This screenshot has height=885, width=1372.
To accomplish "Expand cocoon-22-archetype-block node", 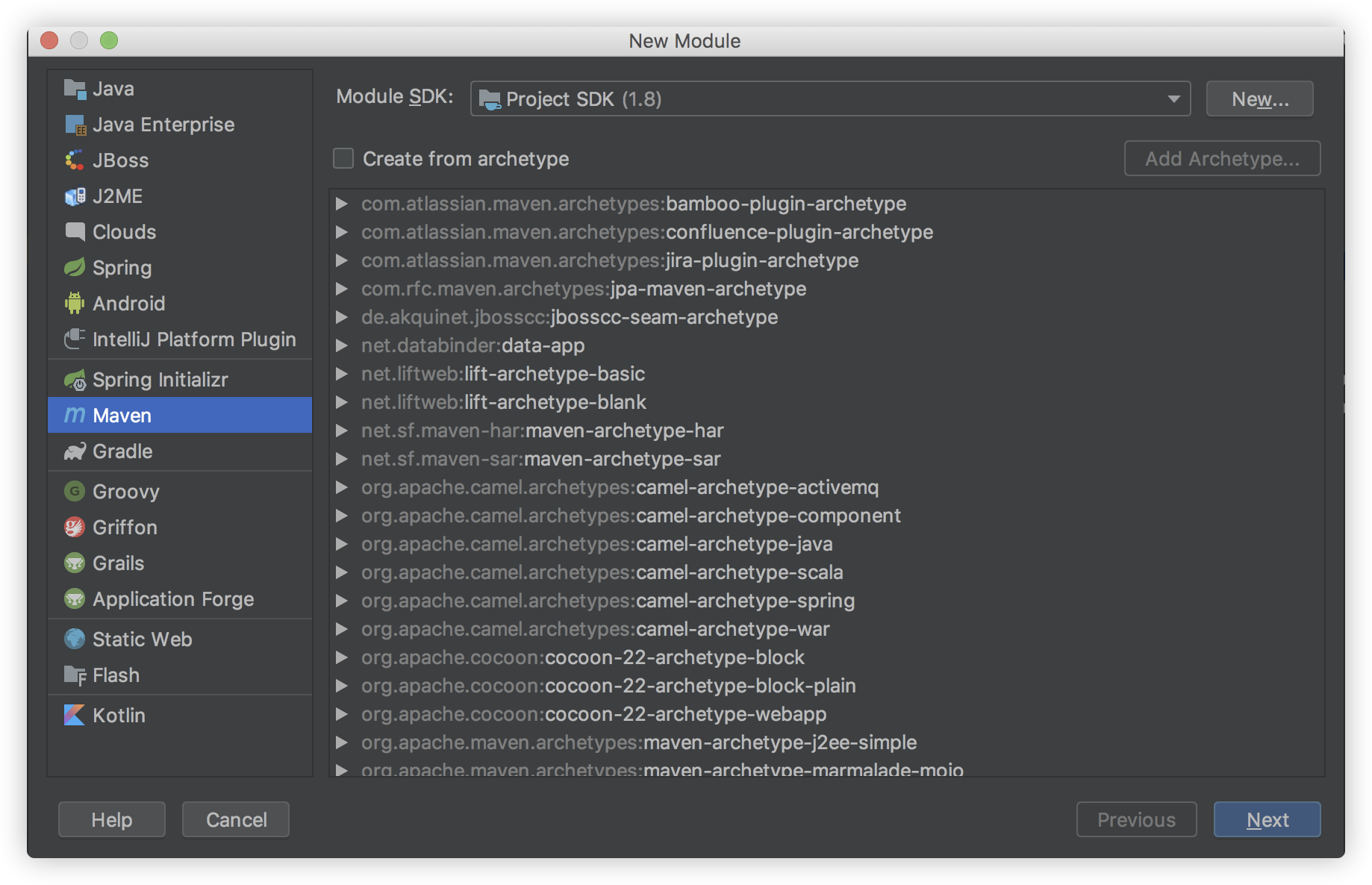I will tap(342, 657).
